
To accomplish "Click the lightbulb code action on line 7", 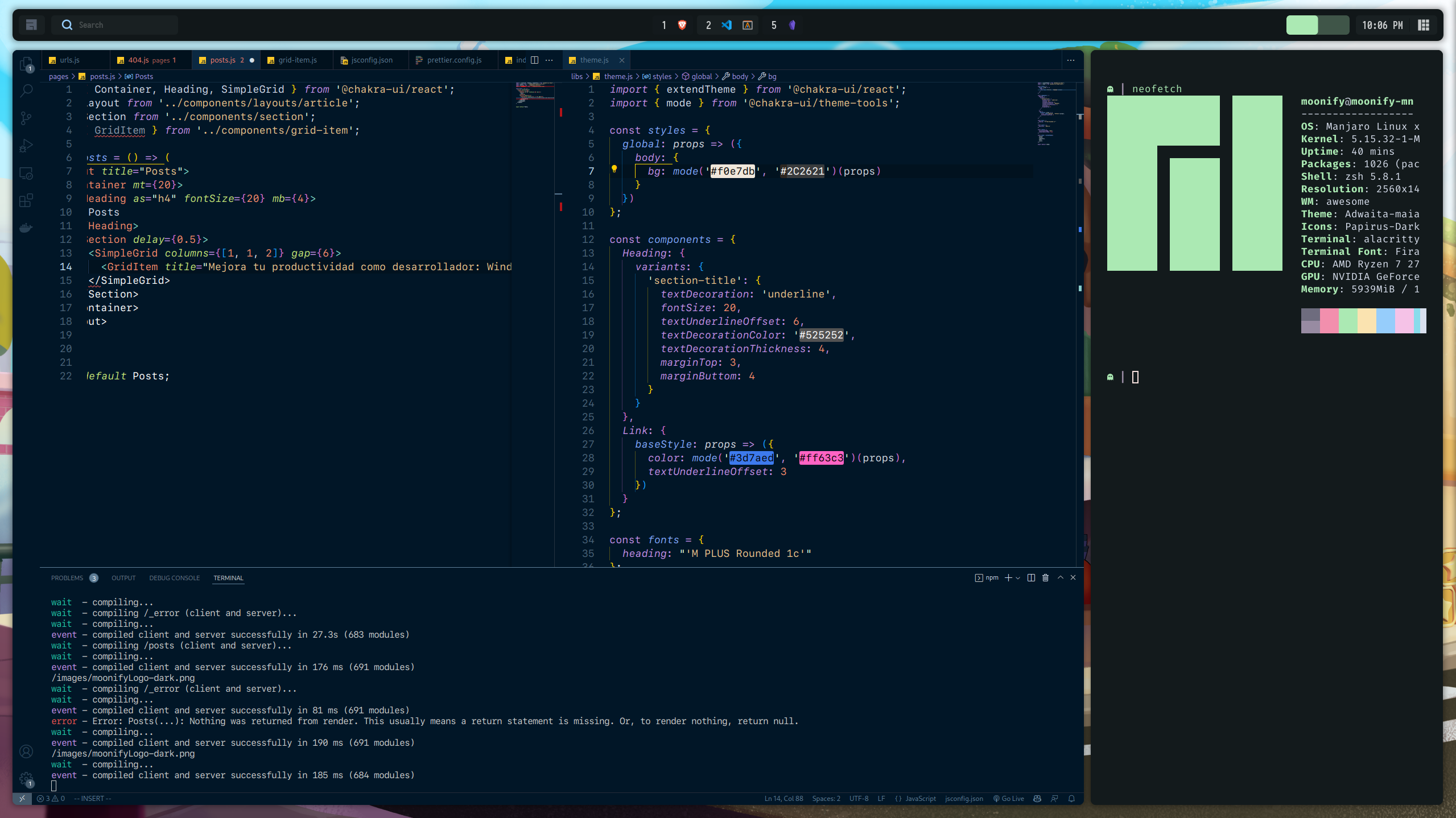I will (x=614, y=169).
